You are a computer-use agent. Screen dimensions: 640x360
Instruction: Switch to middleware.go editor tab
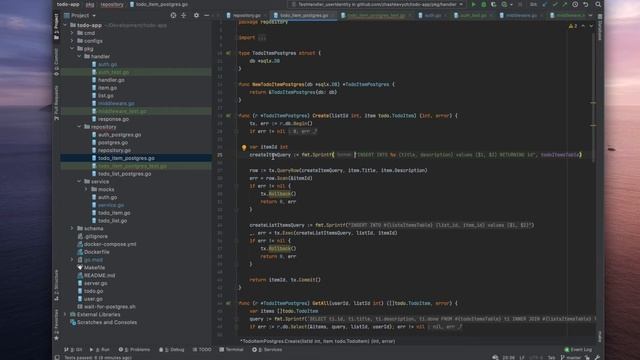click(519, 16)
